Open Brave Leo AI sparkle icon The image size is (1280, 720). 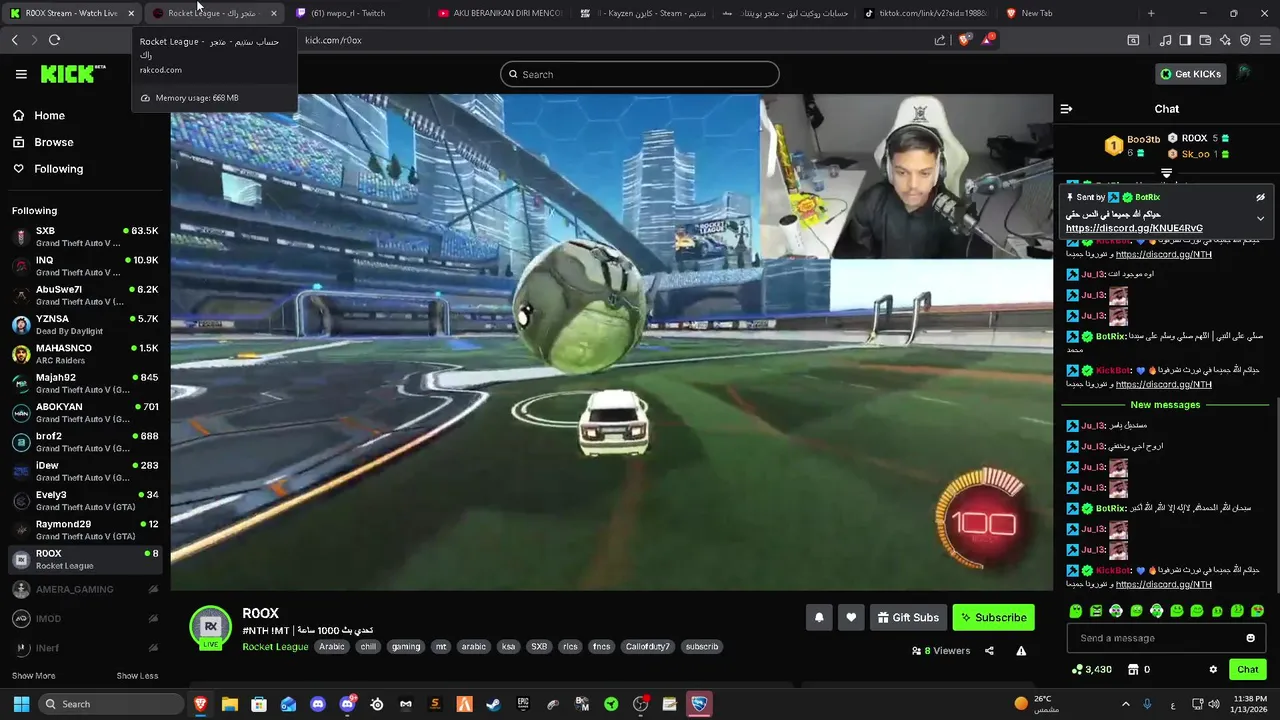coord(1225,40)
